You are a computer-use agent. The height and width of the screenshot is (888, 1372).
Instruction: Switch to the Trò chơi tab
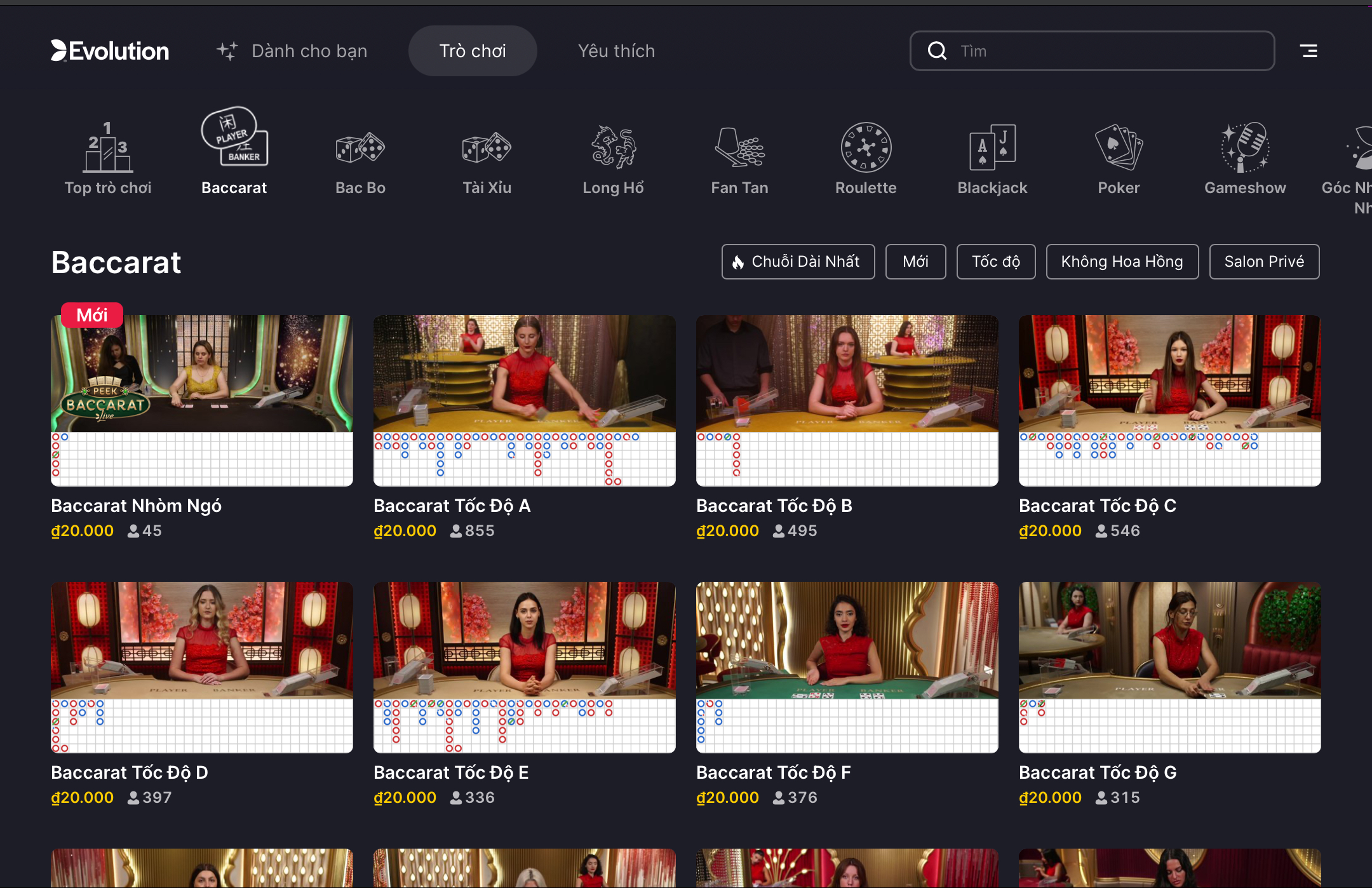coord(473,51)
